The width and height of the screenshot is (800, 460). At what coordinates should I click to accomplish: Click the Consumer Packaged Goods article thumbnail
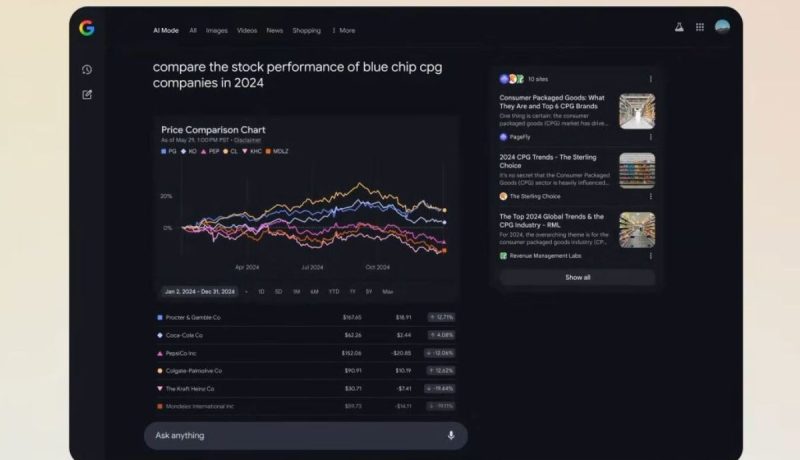coord(637,111)
